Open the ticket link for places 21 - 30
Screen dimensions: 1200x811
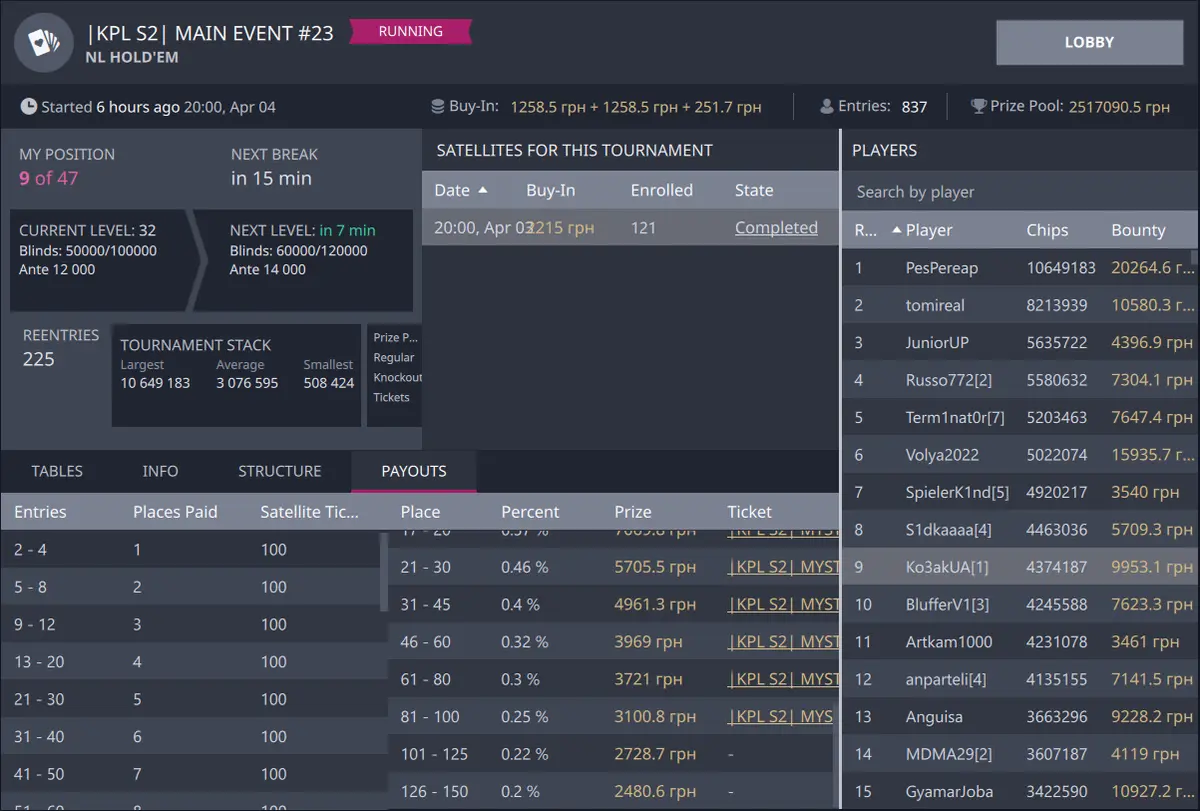point(783,567)
